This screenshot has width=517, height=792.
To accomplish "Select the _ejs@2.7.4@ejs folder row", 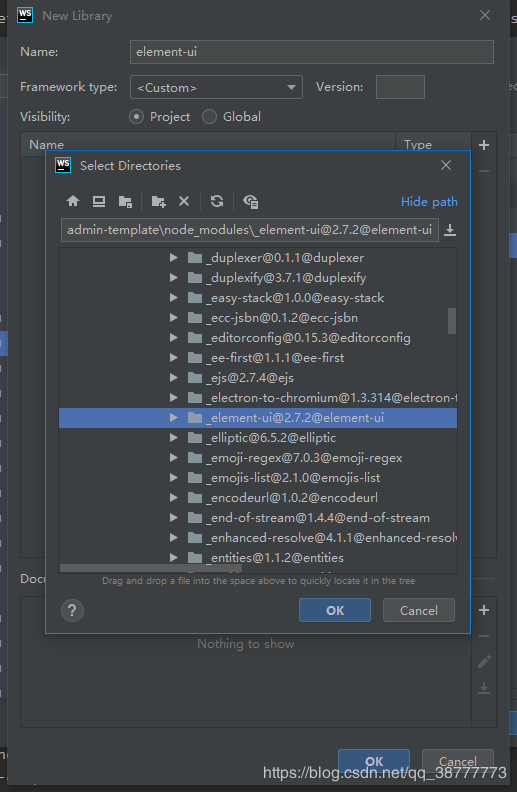I will click(x=258, y=377).
